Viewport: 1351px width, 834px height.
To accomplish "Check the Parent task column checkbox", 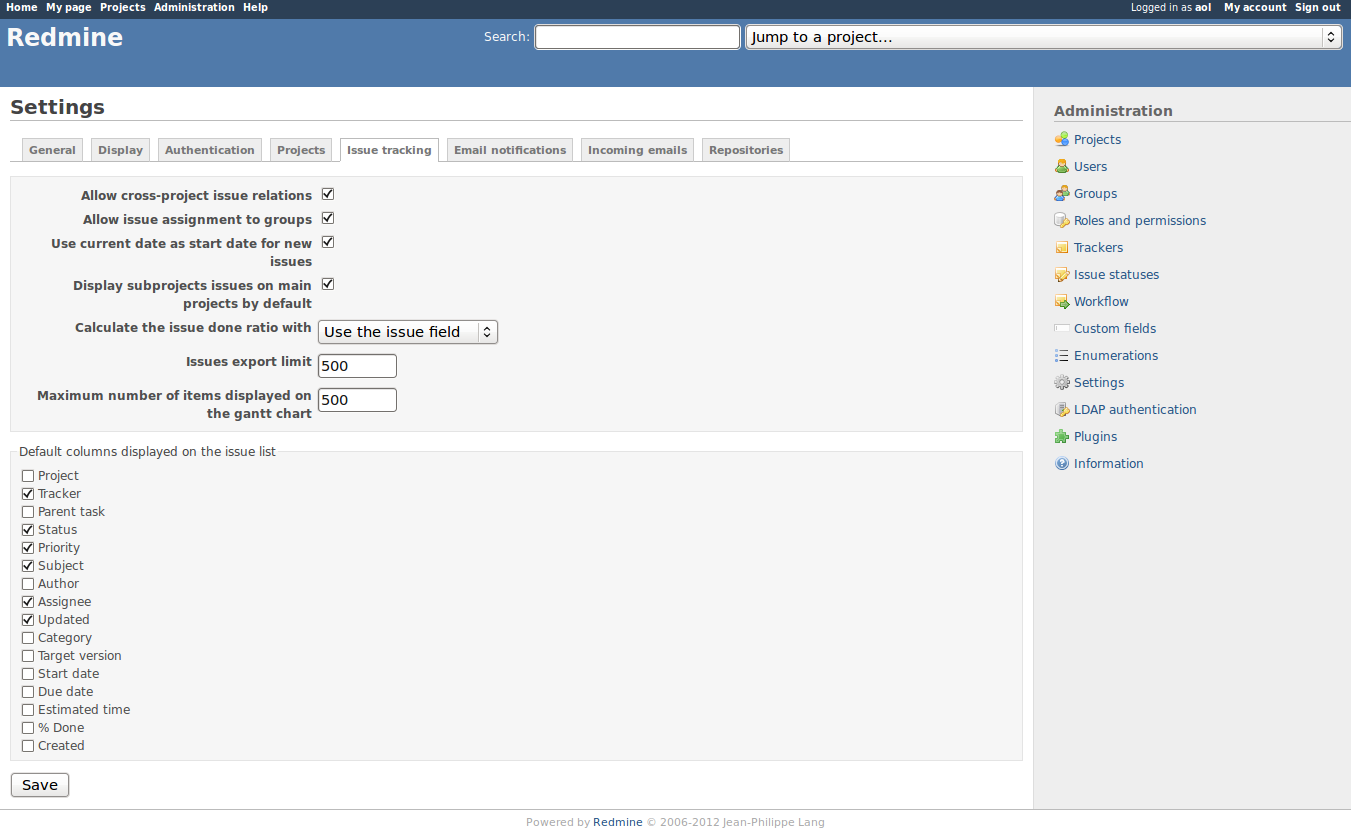I will [28, 512].
